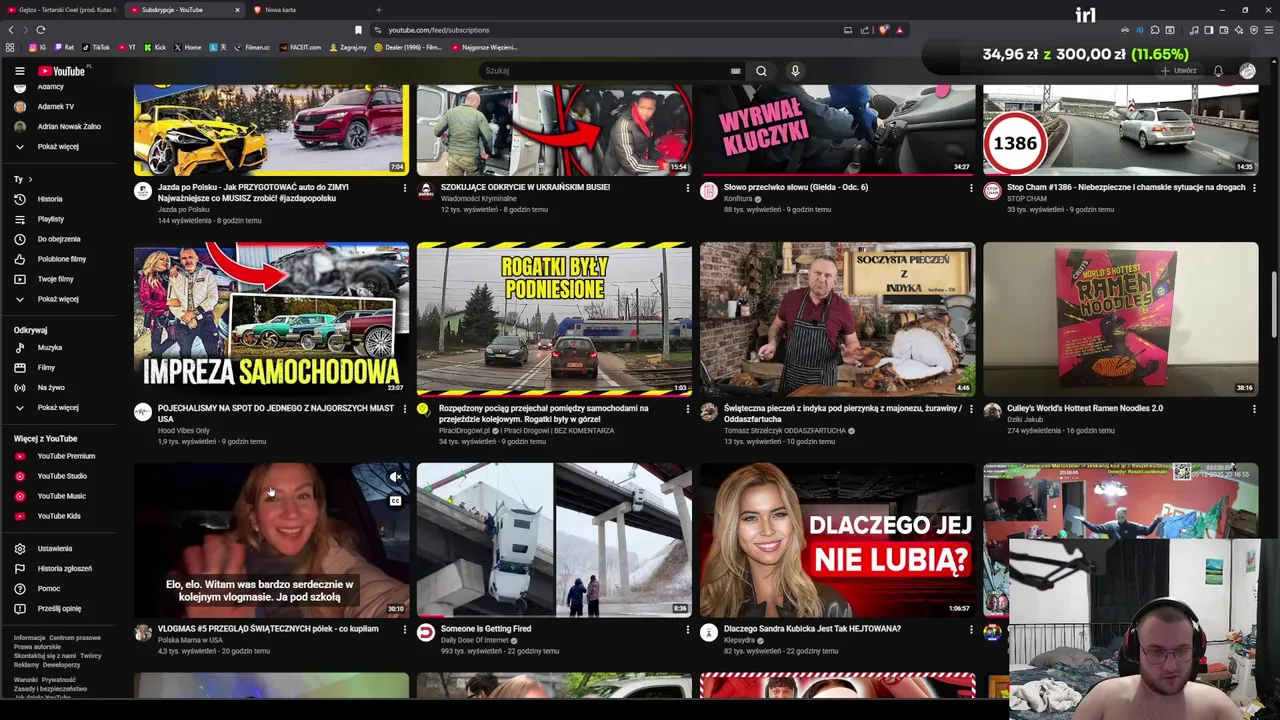Image resolution: width=1280 pixels, height=720 pixels.
Task: Open Na żywo live section
Action: [51, 388]
